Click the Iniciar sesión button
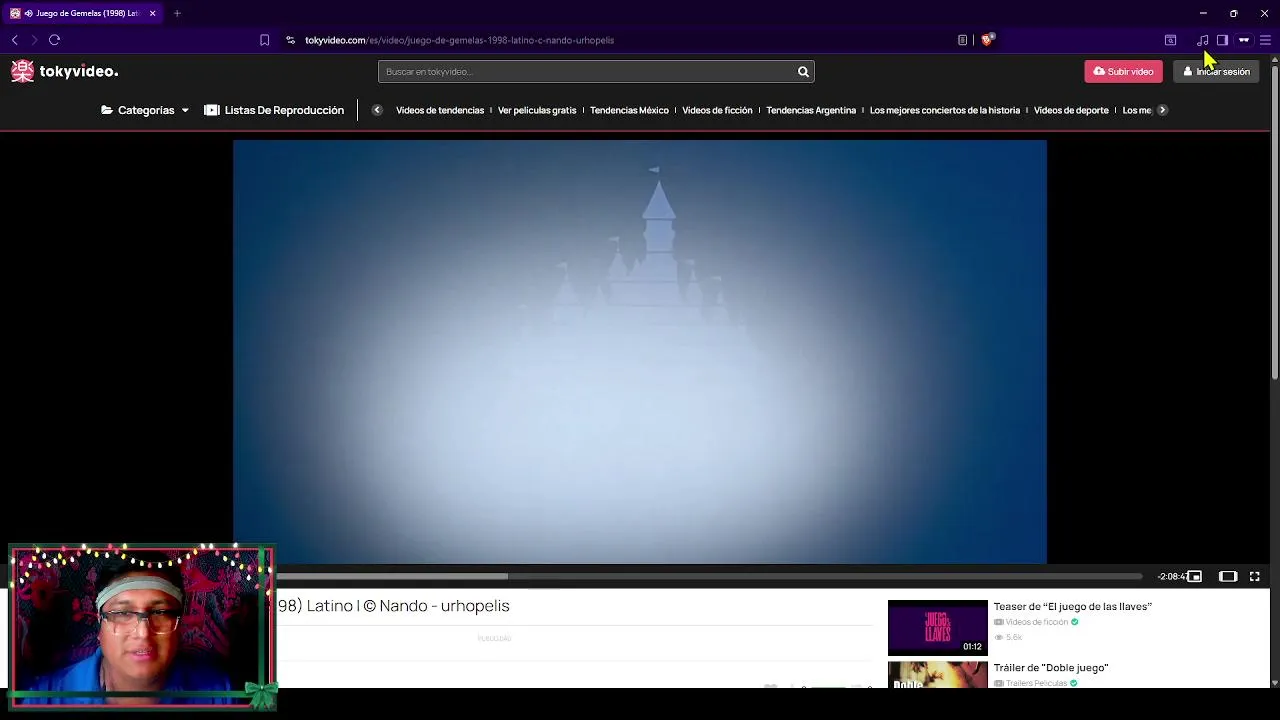Viewport: 1280px width, 720px height. [1216, 72]
